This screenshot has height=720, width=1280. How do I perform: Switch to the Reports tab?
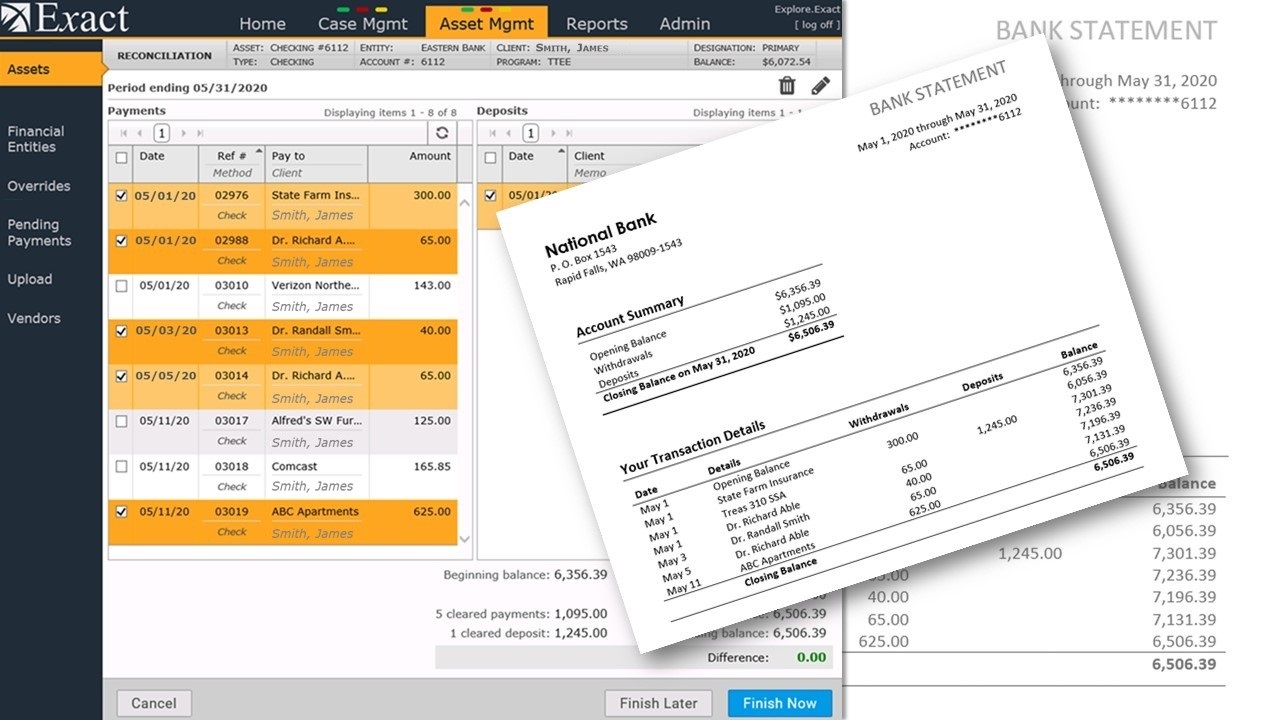(x=597, y=23)
